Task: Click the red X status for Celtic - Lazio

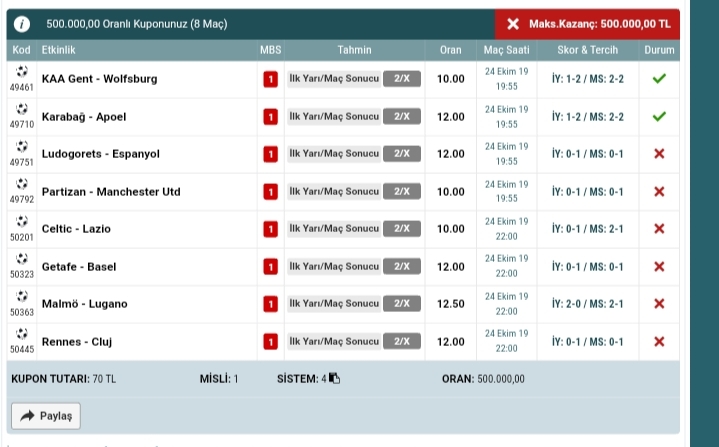Action: (x=659, y=229)
